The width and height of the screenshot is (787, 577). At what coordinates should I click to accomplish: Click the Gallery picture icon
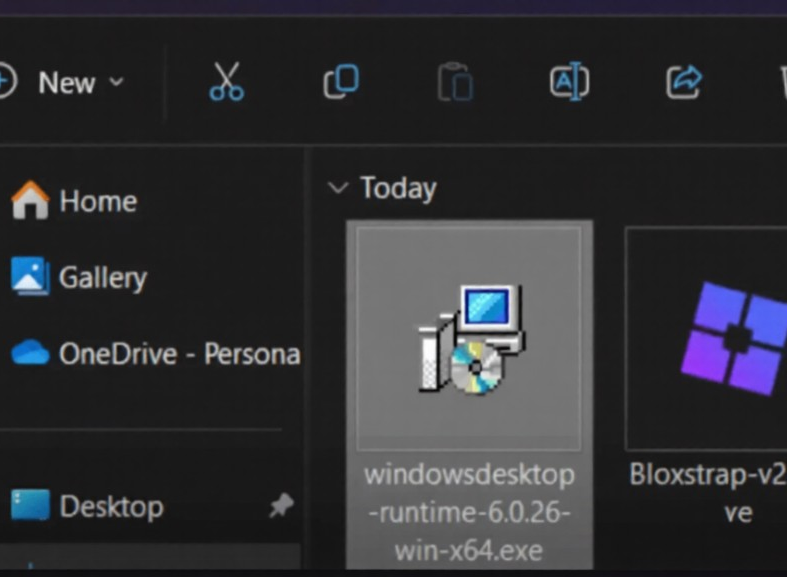(30, 276)
